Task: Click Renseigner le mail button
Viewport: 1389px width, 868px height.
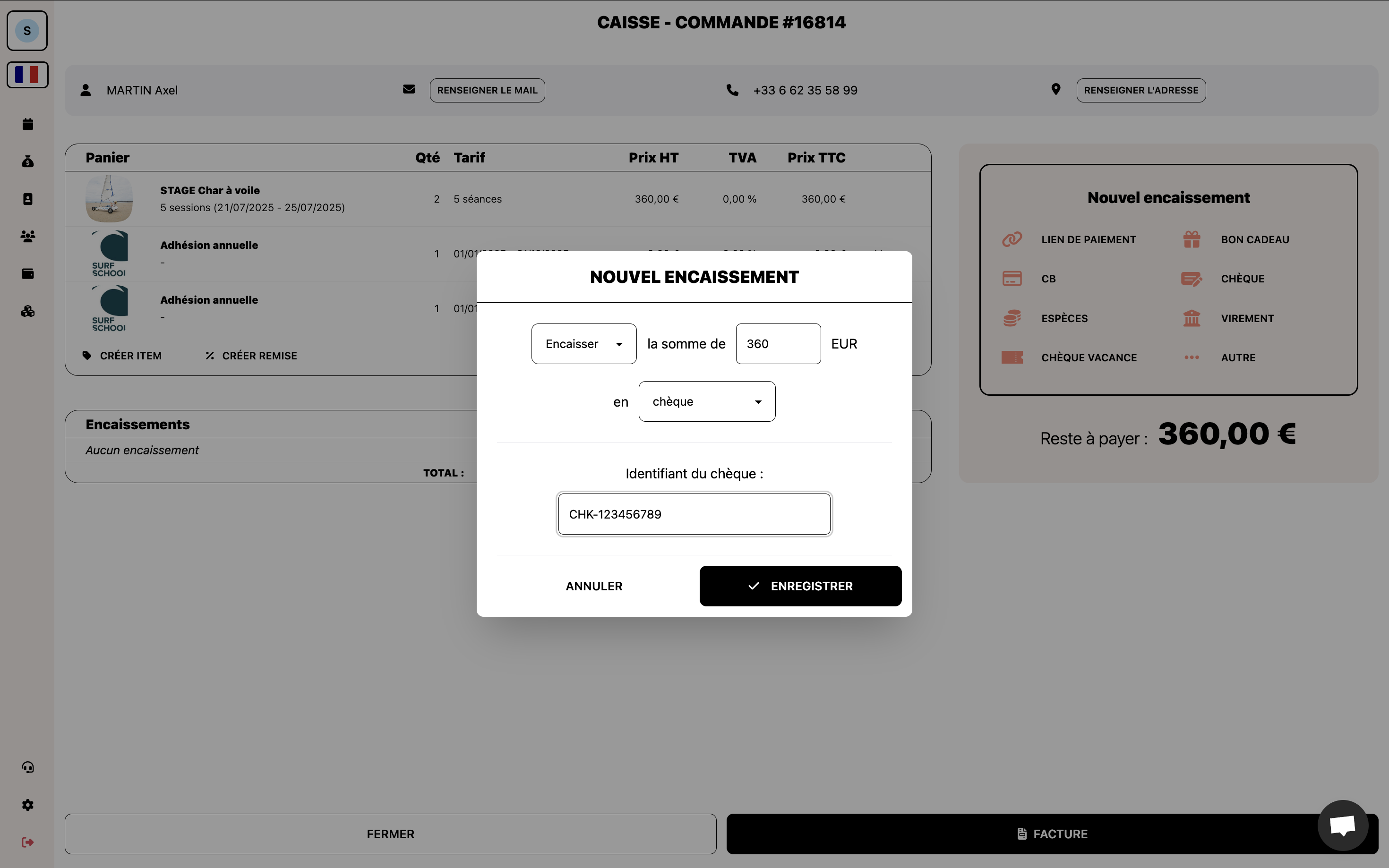Action: tap(487, 90)
